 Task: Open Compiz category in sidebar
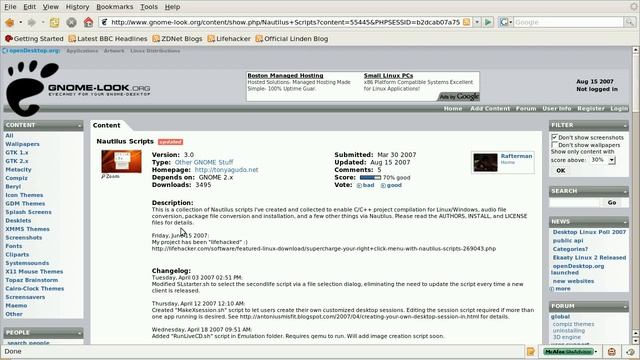(16, 178)
